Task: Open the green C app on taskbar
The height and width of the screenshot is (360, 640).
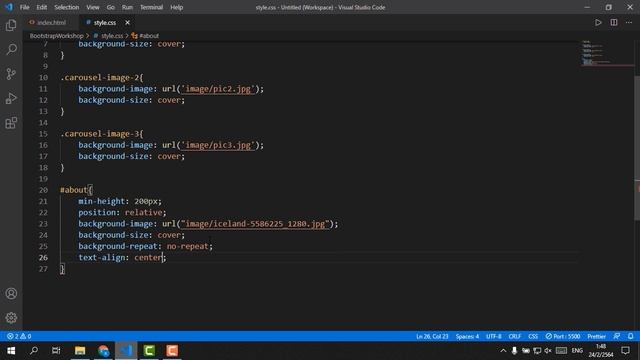Action: (x=149, y=351)
